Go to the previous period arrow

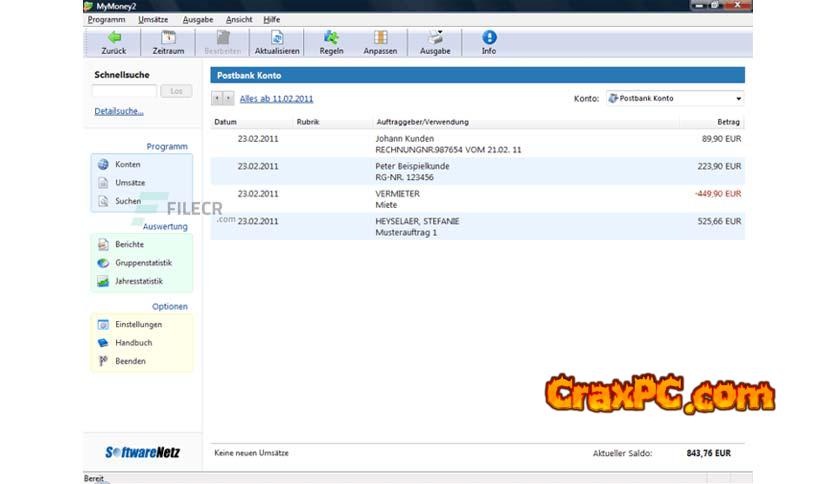[217, 98]
